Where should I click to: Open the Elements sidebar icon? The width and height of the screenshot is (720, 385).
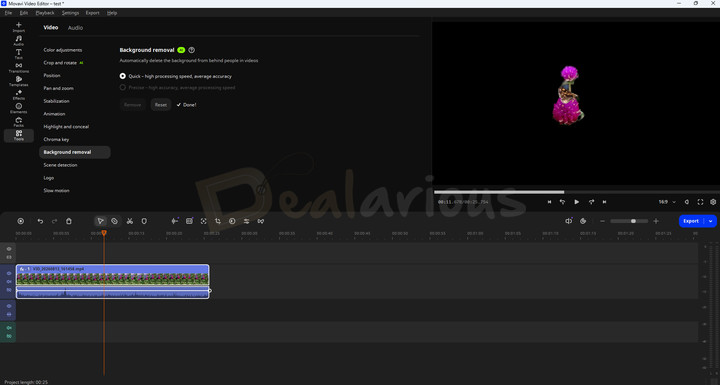[18, 108]
